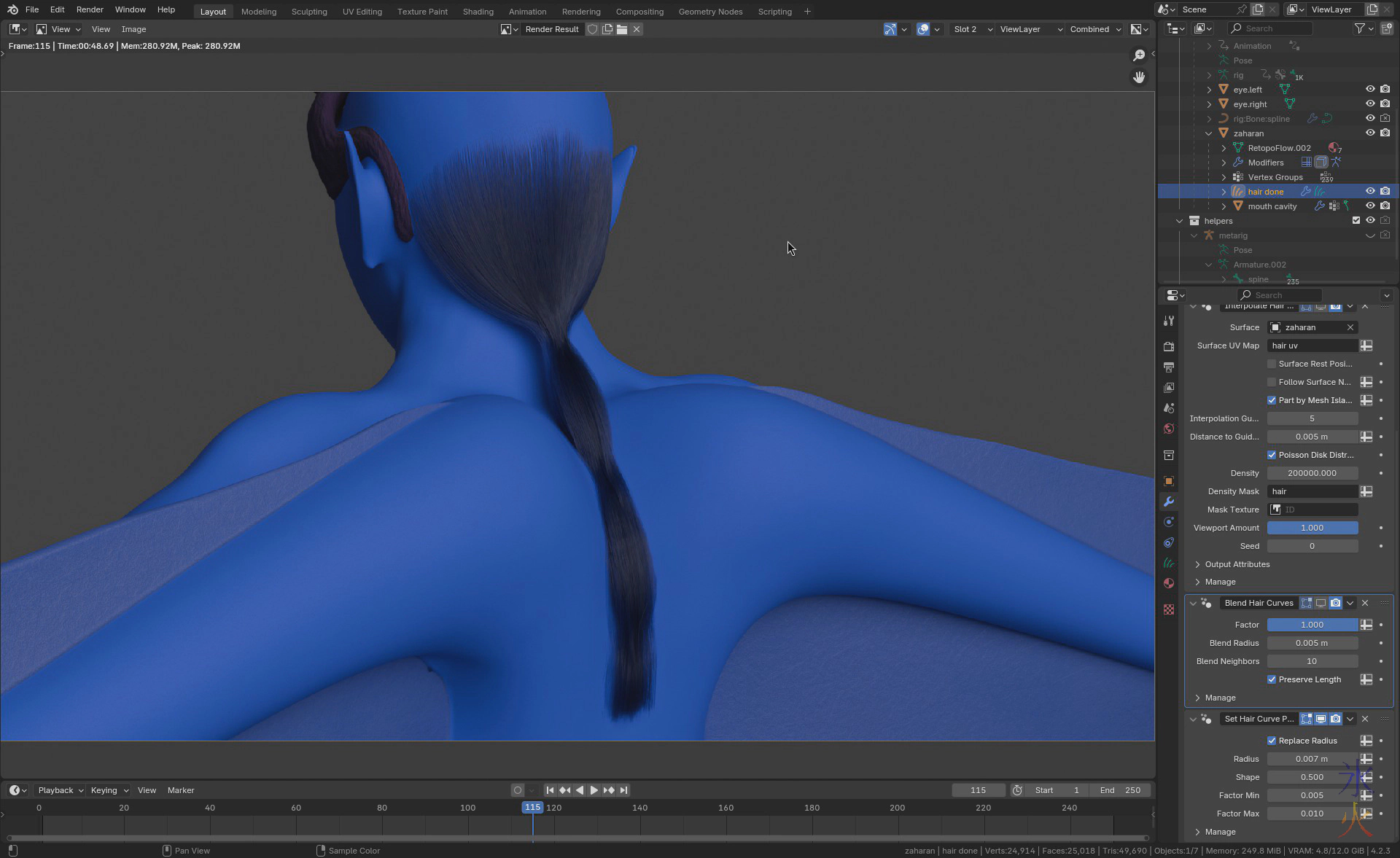The width and height of the screenshot is (1400, 858).
Task: Expand the hair done outliner item
Action: [1224, 192]
